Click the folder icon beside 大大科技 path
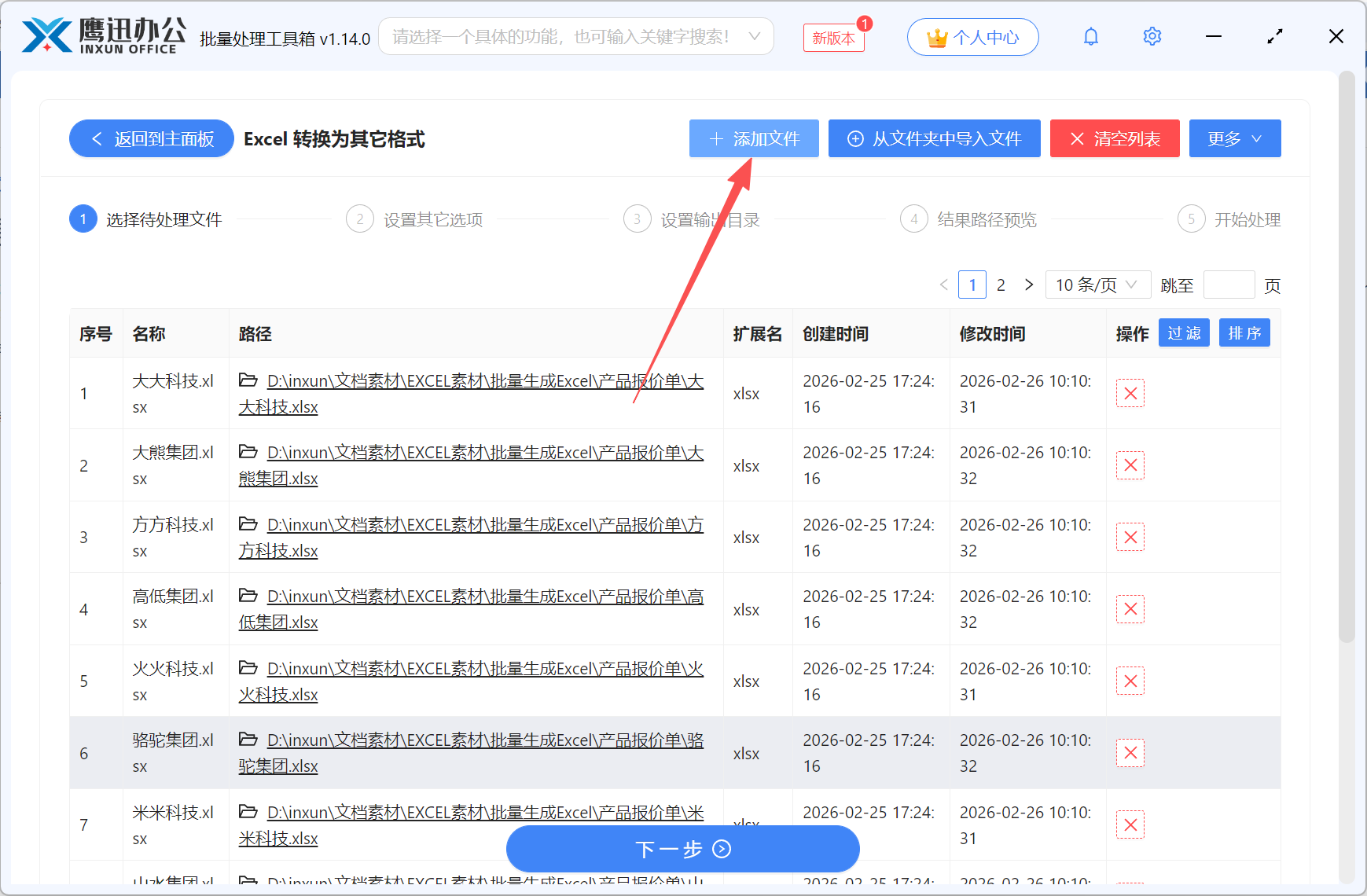Viewport: 1367px width, 896px height. 248,380
